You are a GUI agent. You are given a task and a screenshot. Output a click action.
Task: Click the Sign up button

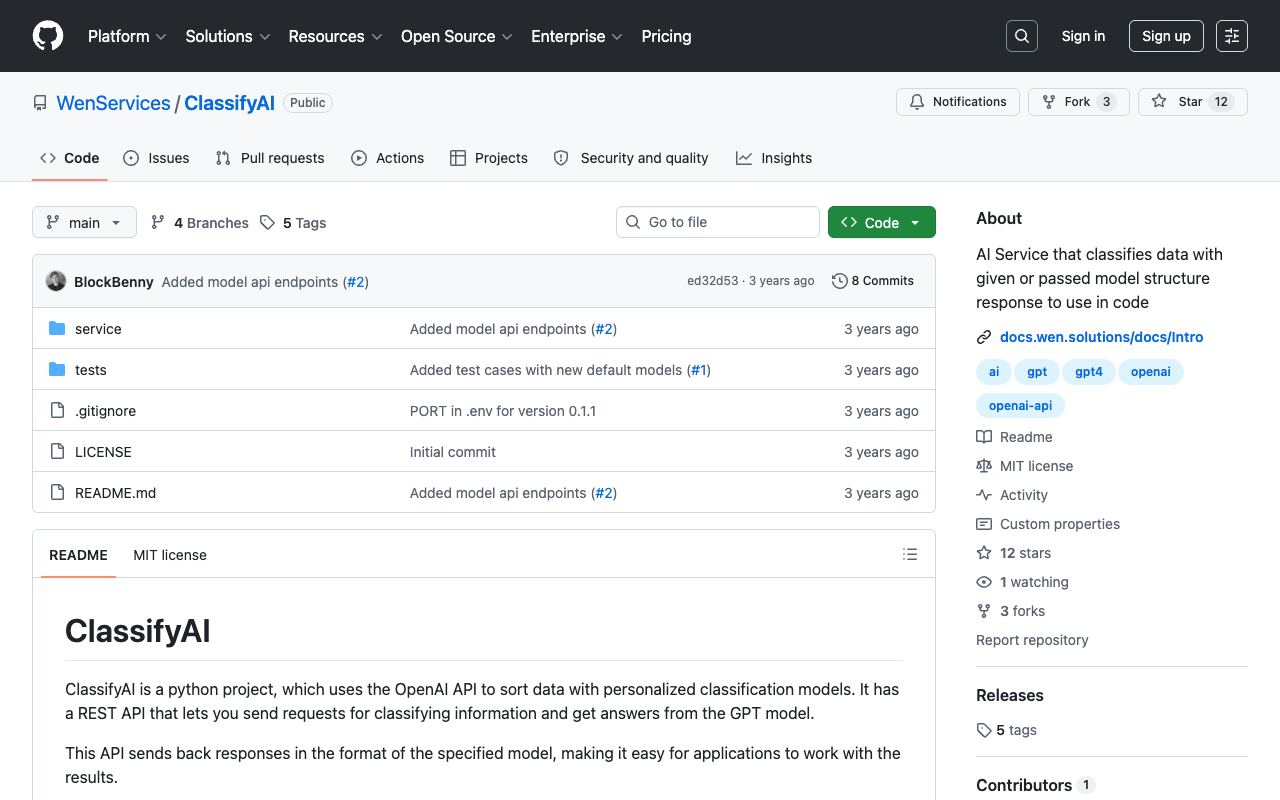1166,36
